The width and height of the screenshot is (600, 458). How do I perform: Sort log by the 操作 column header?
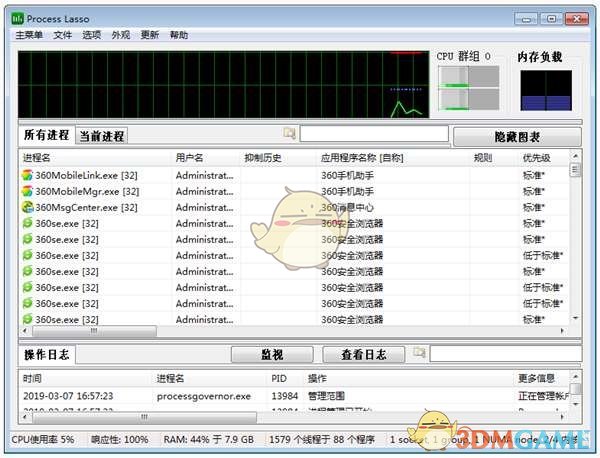click(x=409, y=378)
